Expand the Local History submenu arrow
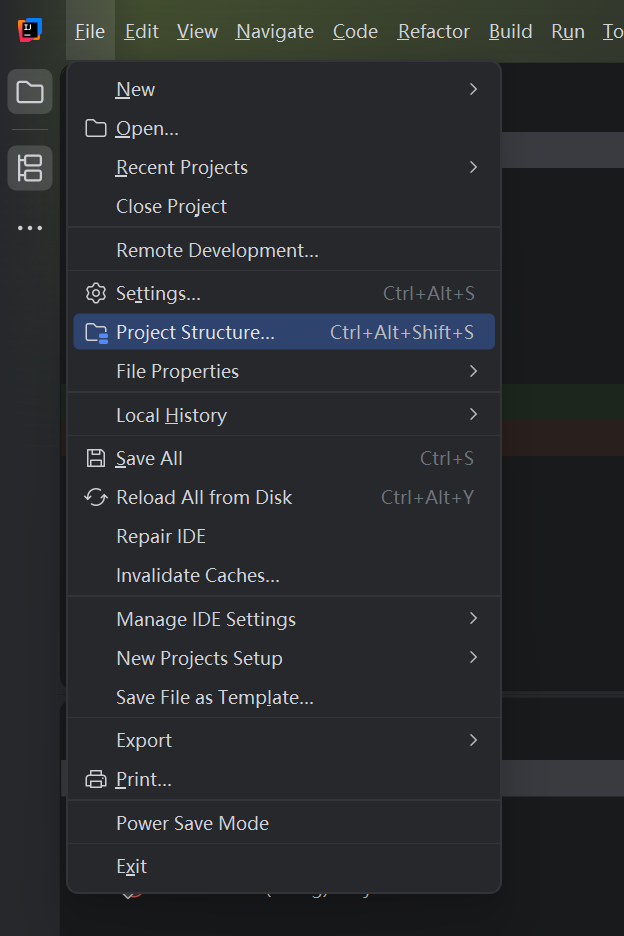This screenshot has height=936, width=624. [x=473, y=415]
